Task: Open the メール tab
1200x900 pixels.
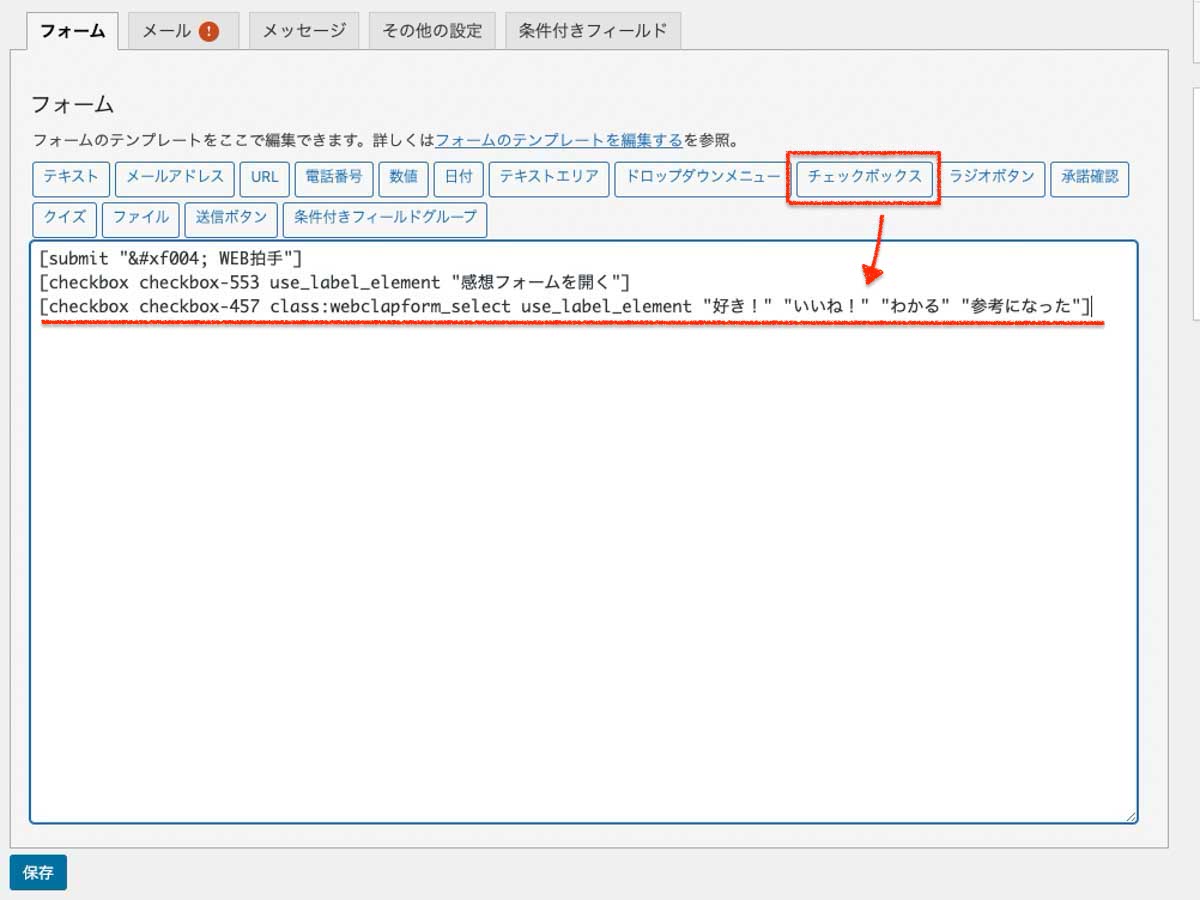Action: [x=166, y=31]
